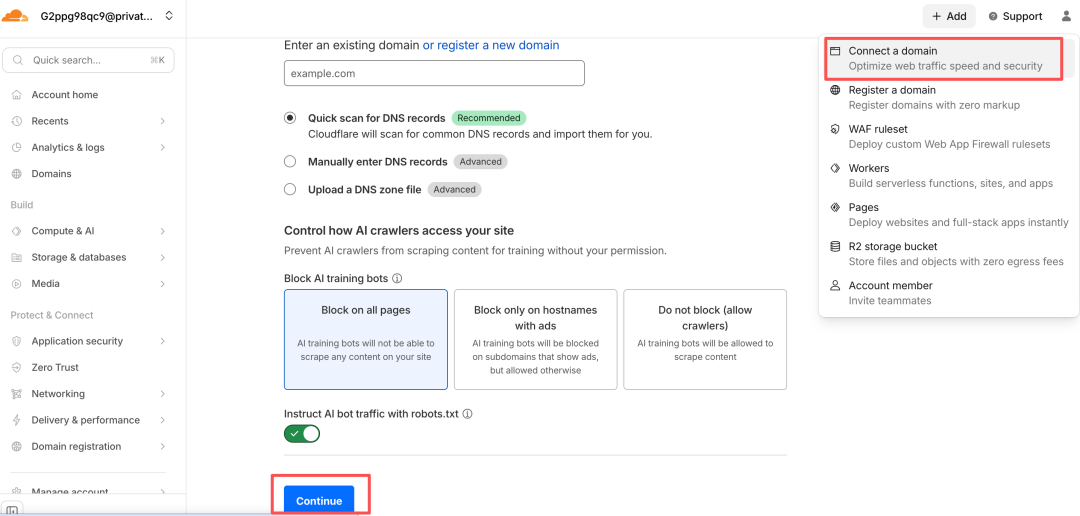The width and height of the screenshot is (1080, 516).
Task: Expand the Networking chevron
Action: (163, 393)
